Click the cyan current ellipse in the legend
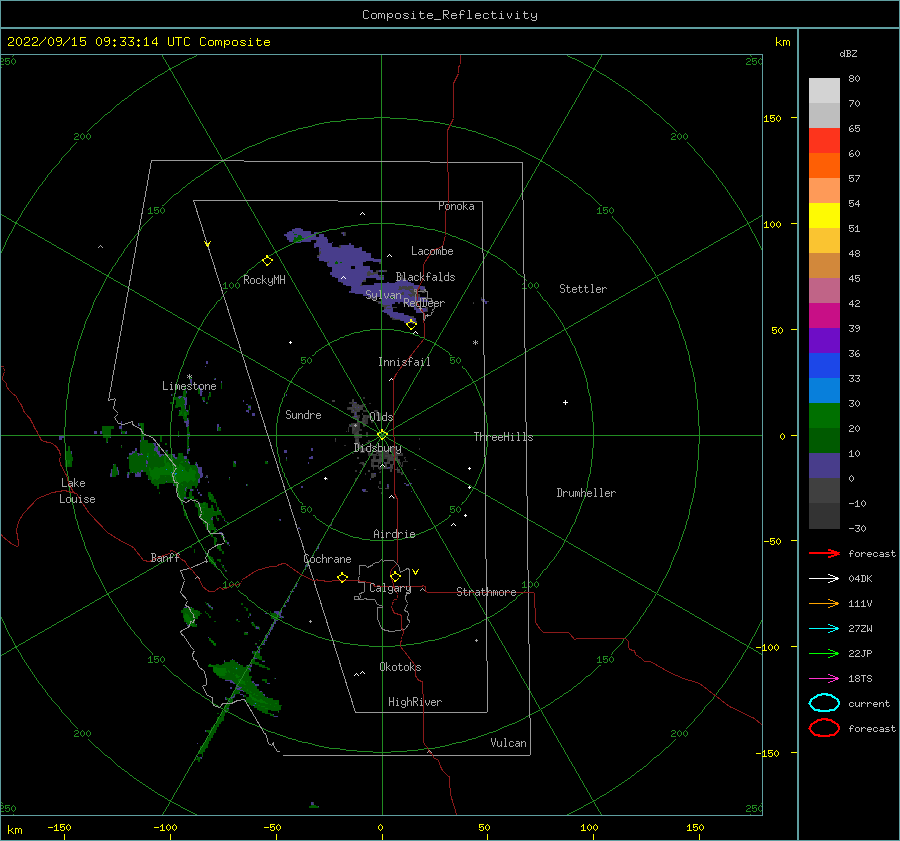 824,703
